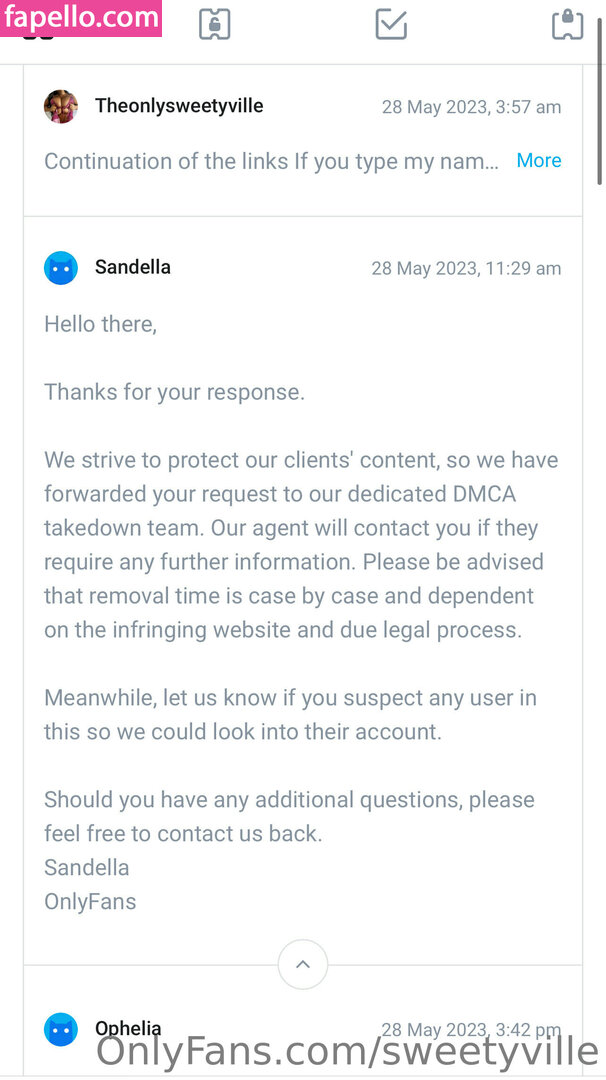Viewport: 606px width, 1080px height.
Task: Expand the truncated message with More
Action: pos(538,161)
